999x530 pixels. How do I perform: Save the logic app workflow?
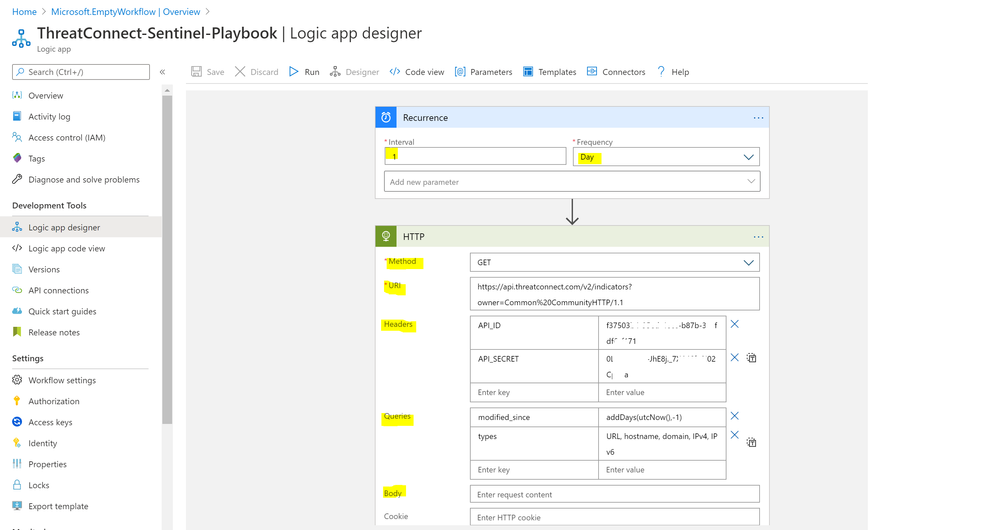tap(208, 72)
